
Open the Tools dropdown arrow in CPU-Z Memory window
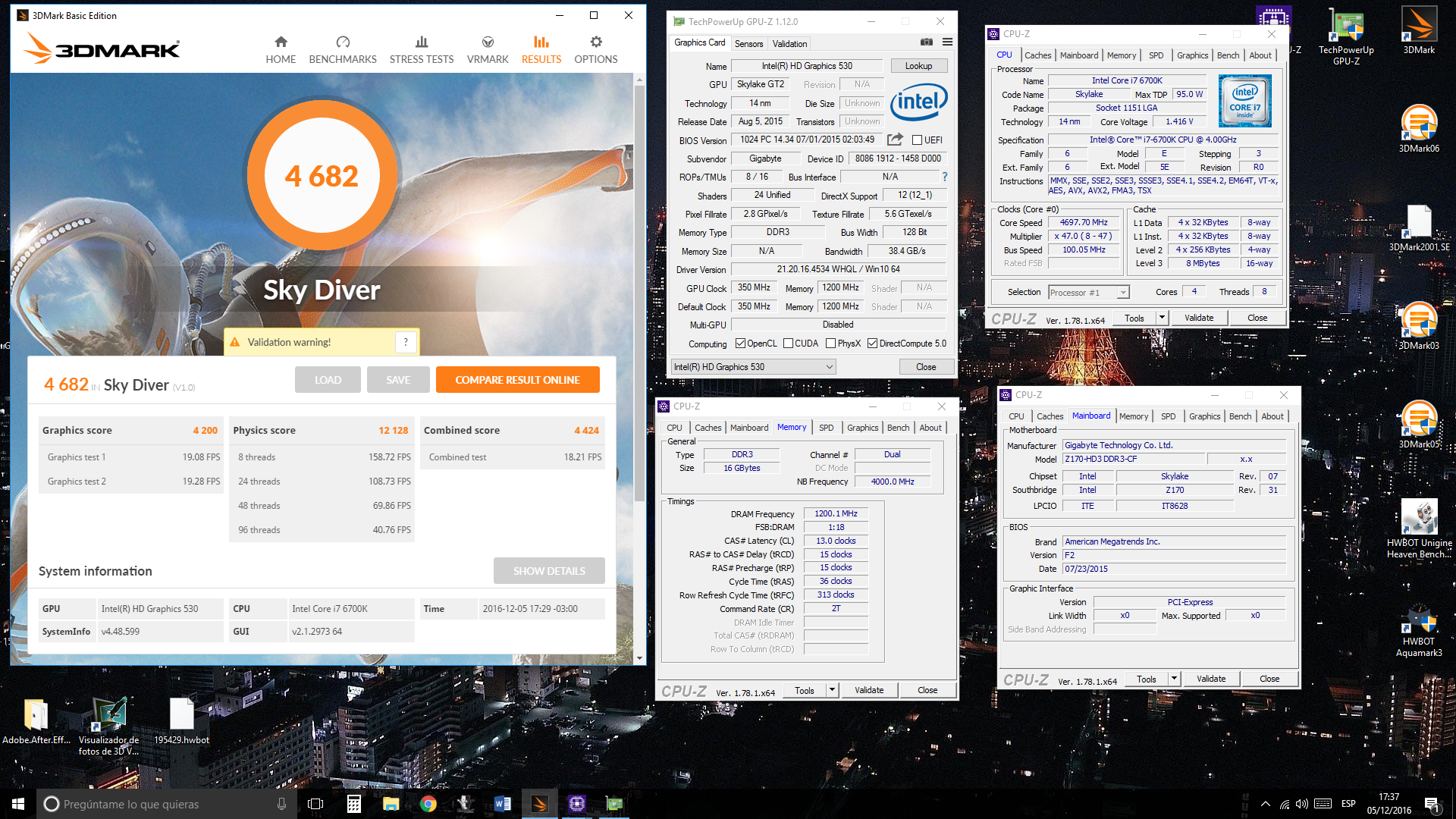(832, 690)
